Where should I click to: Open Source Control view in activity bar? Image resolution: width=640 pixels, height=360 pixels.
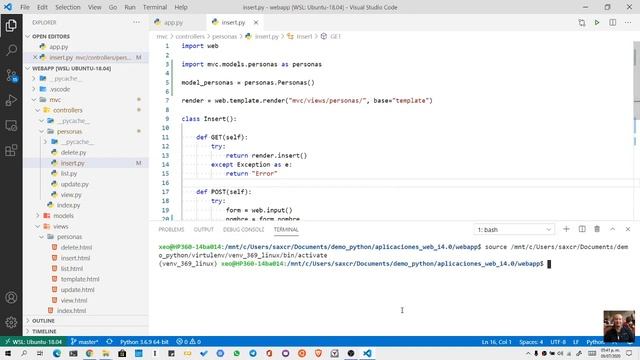click(x=11, y=76)
